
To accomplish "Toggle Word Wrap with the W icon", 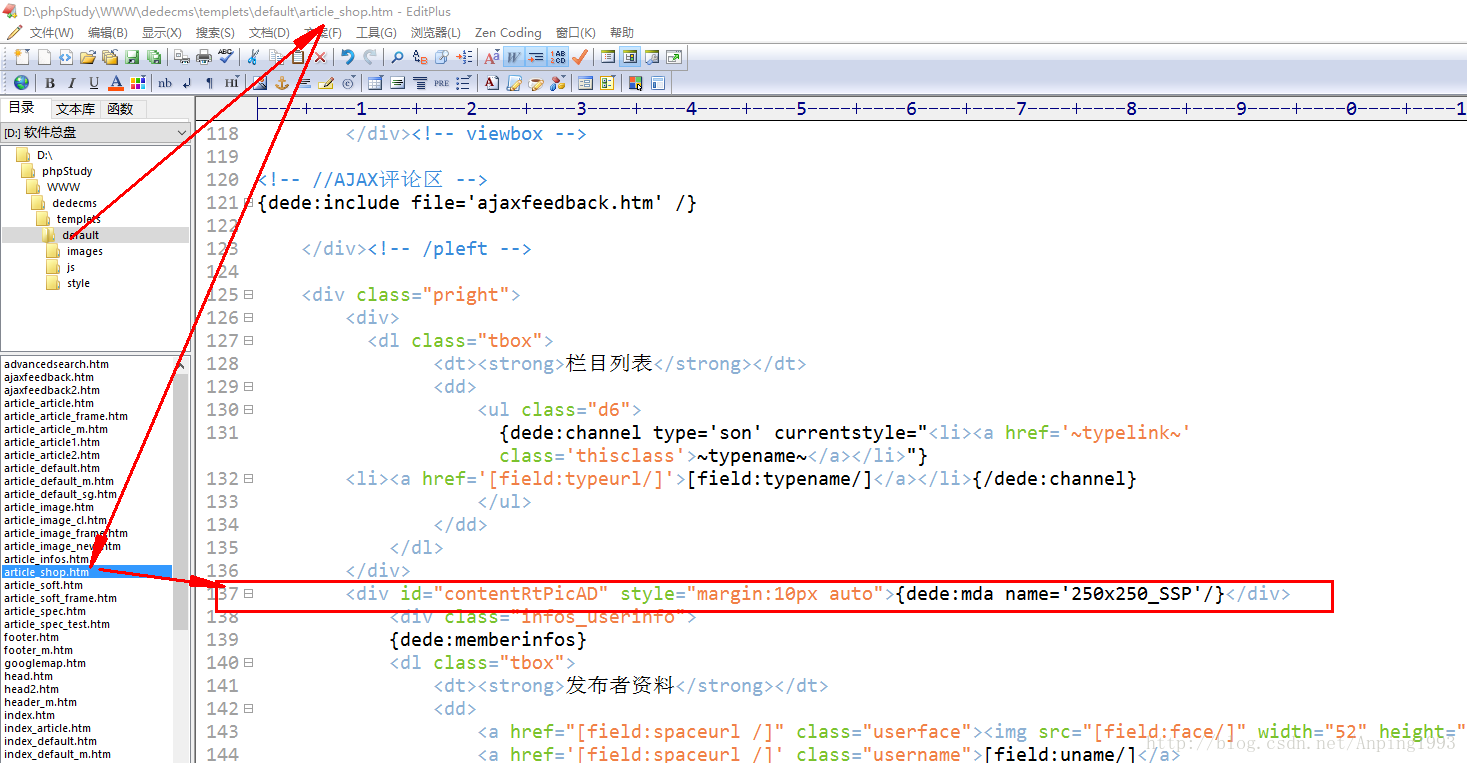I will point(513,57).
